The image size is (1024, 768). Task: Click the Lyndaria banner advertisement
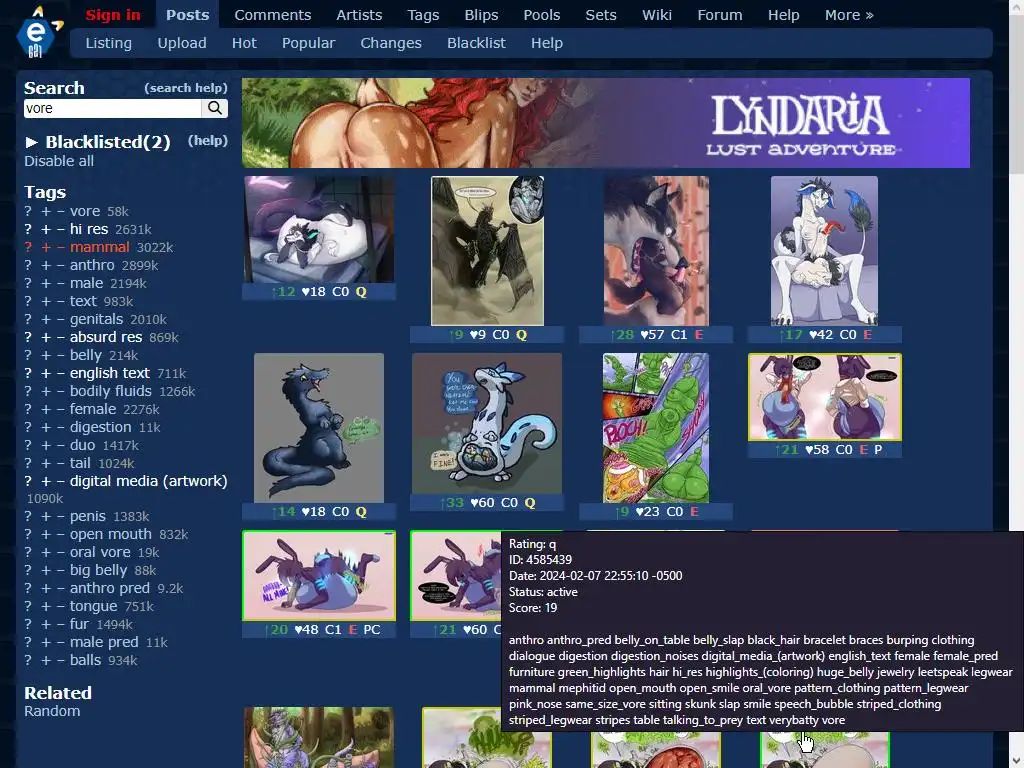[605, 123]
